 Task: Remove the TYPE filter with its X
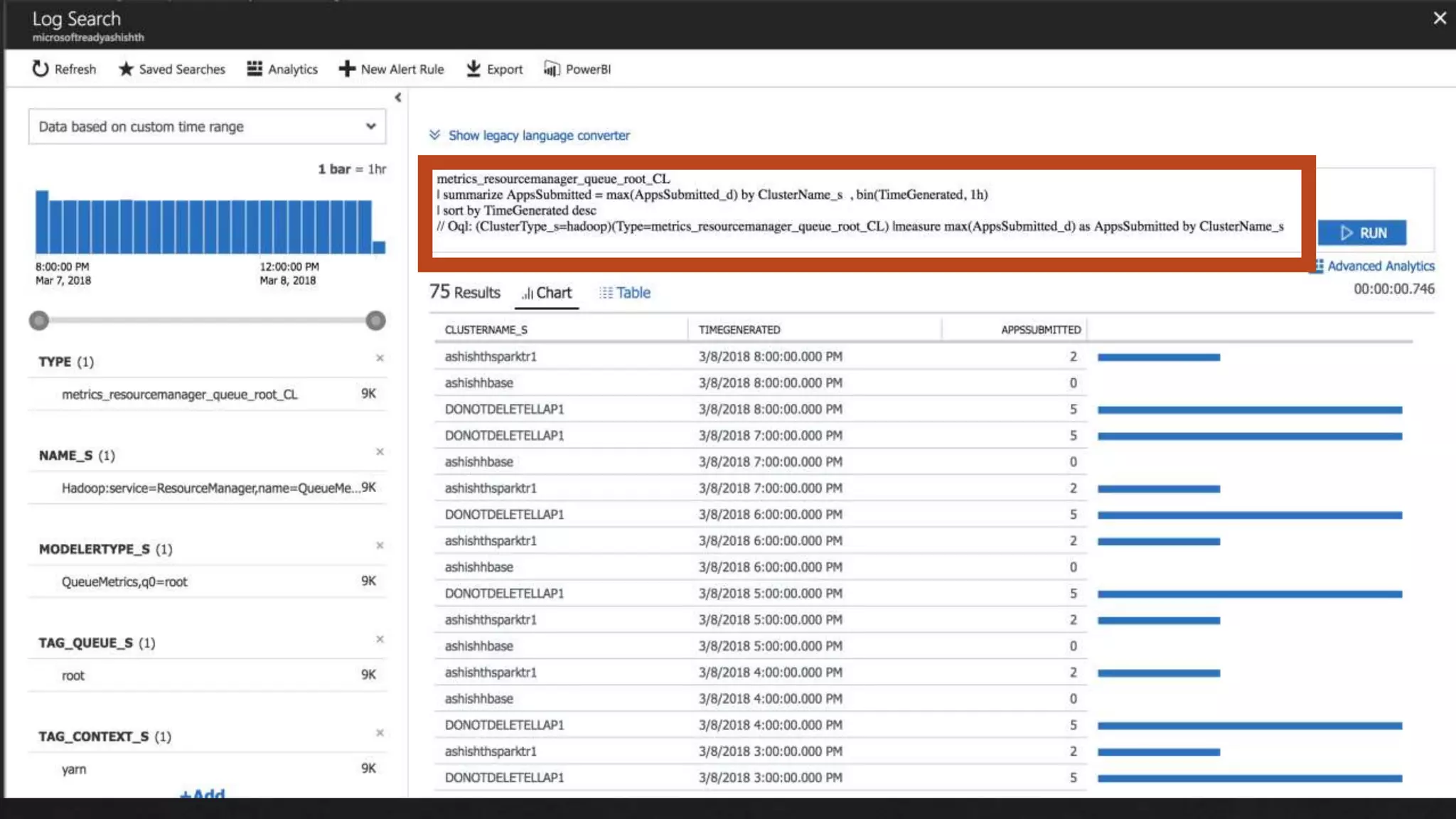pos(380,358)
